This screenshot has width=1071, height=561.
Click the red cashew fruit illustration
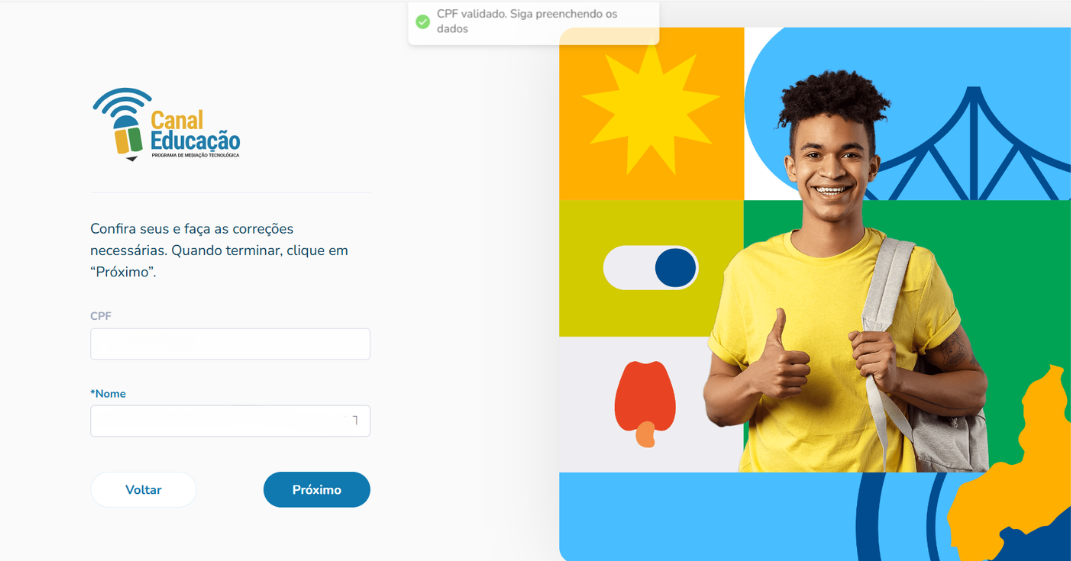(645, 404)
